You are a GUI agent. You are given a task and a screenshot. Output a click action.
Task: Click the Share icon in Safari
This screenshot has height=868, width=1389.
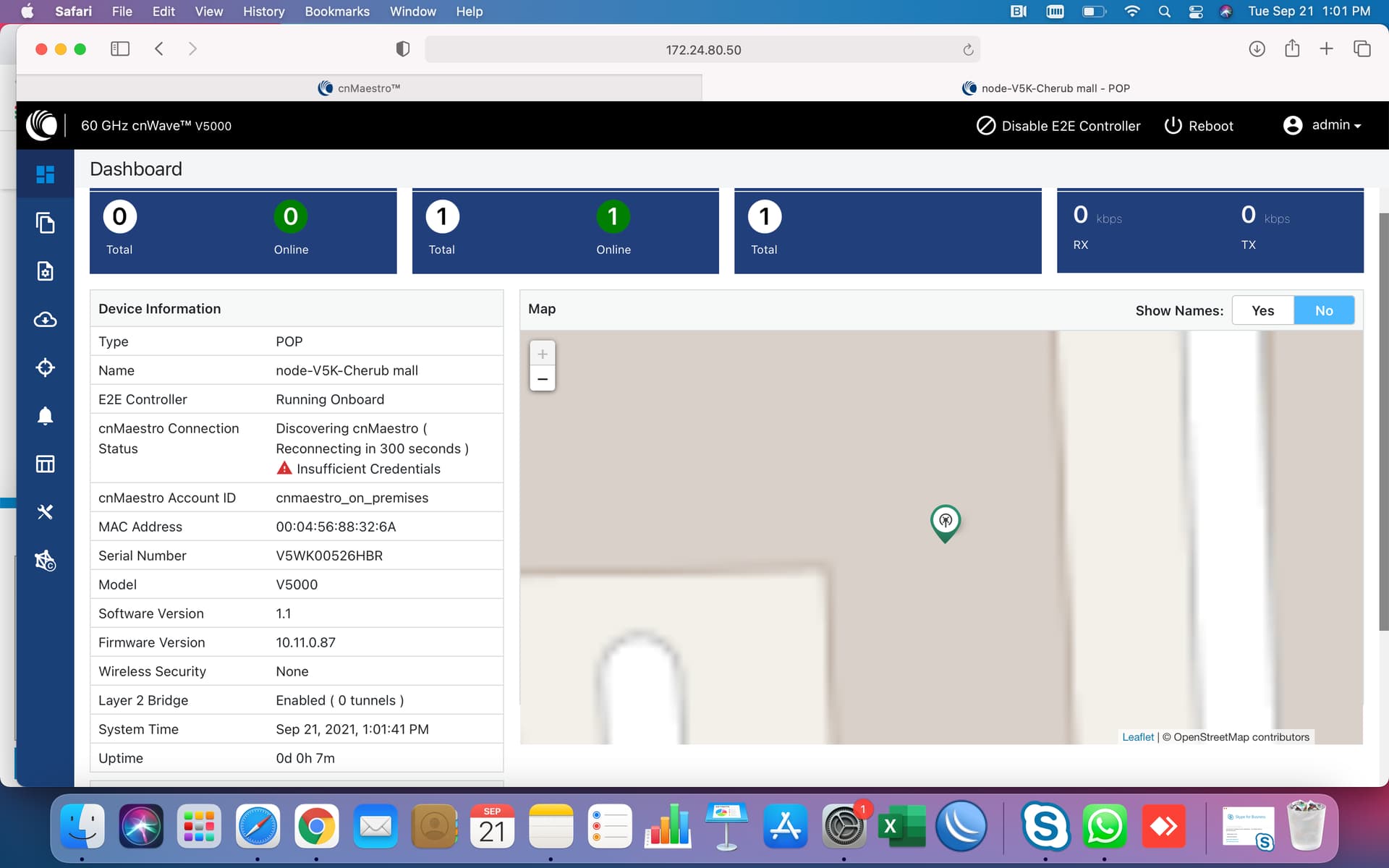(1292, 48)
